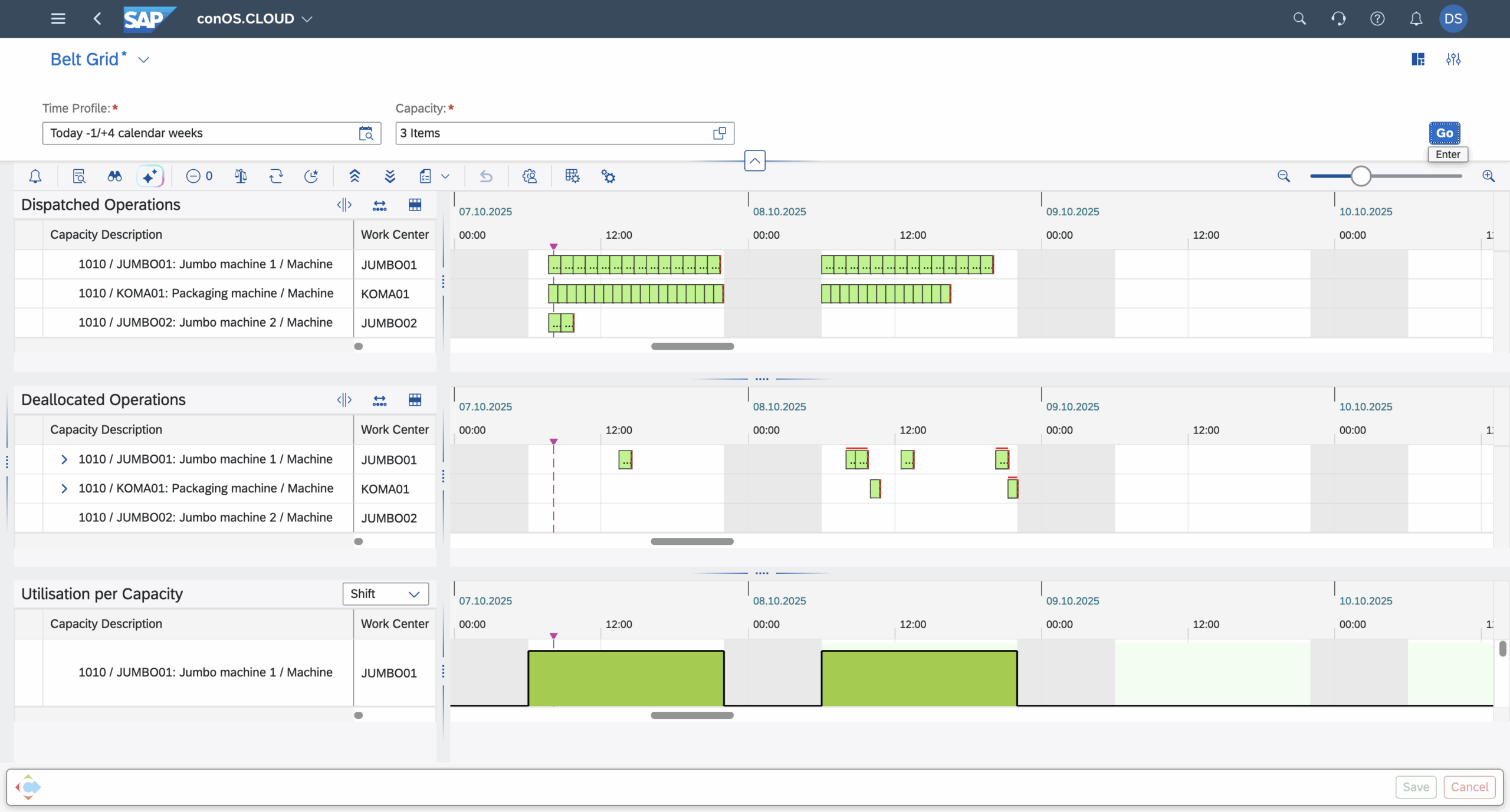Click the undo arrow icon in toolbar
The width and height of the screenshot is (1510, 812).
pos(486,176)
